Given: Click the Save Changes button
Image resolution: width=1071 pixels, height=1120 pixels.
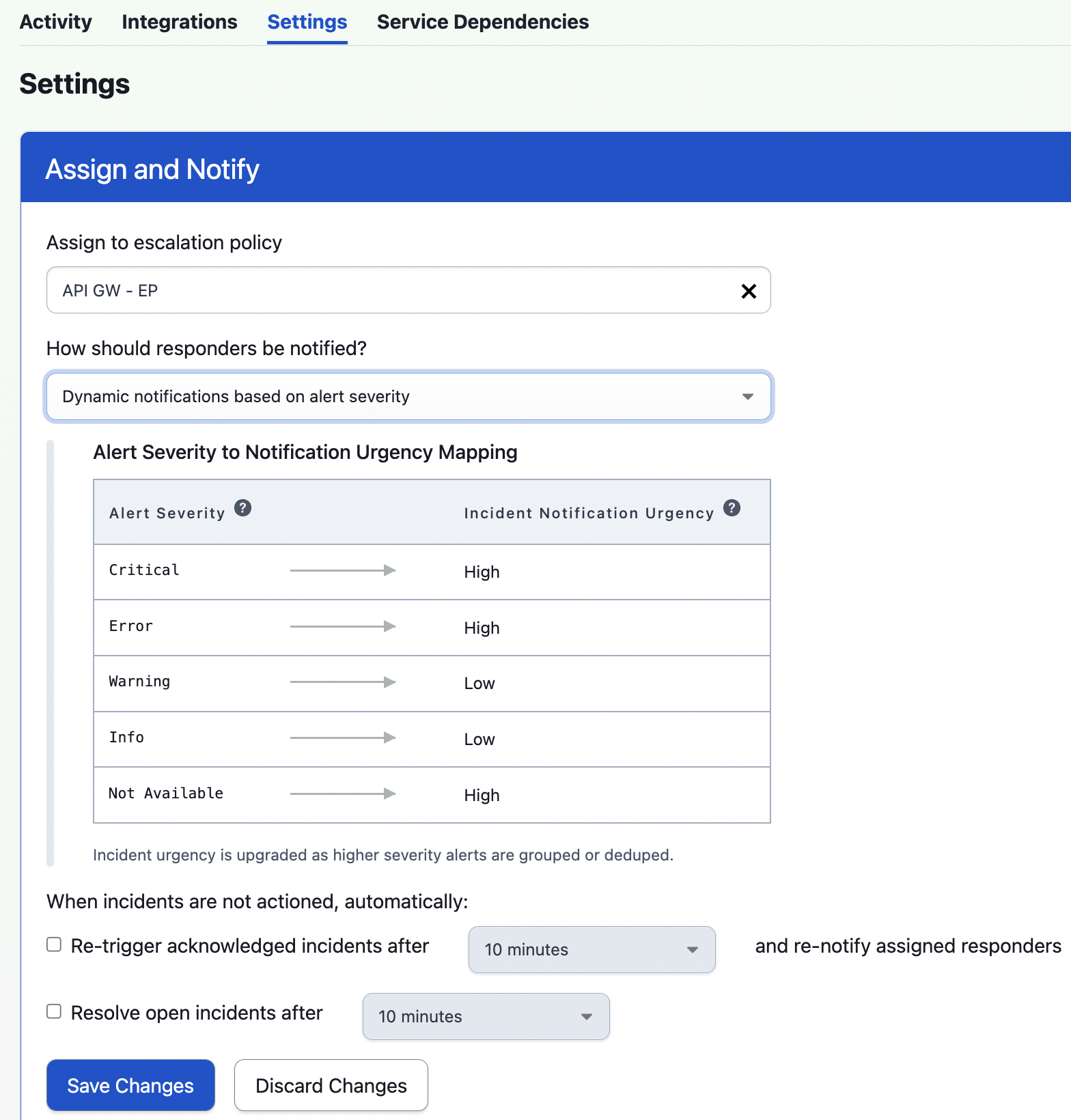Looking at the screenshot, I should 130,1085.
